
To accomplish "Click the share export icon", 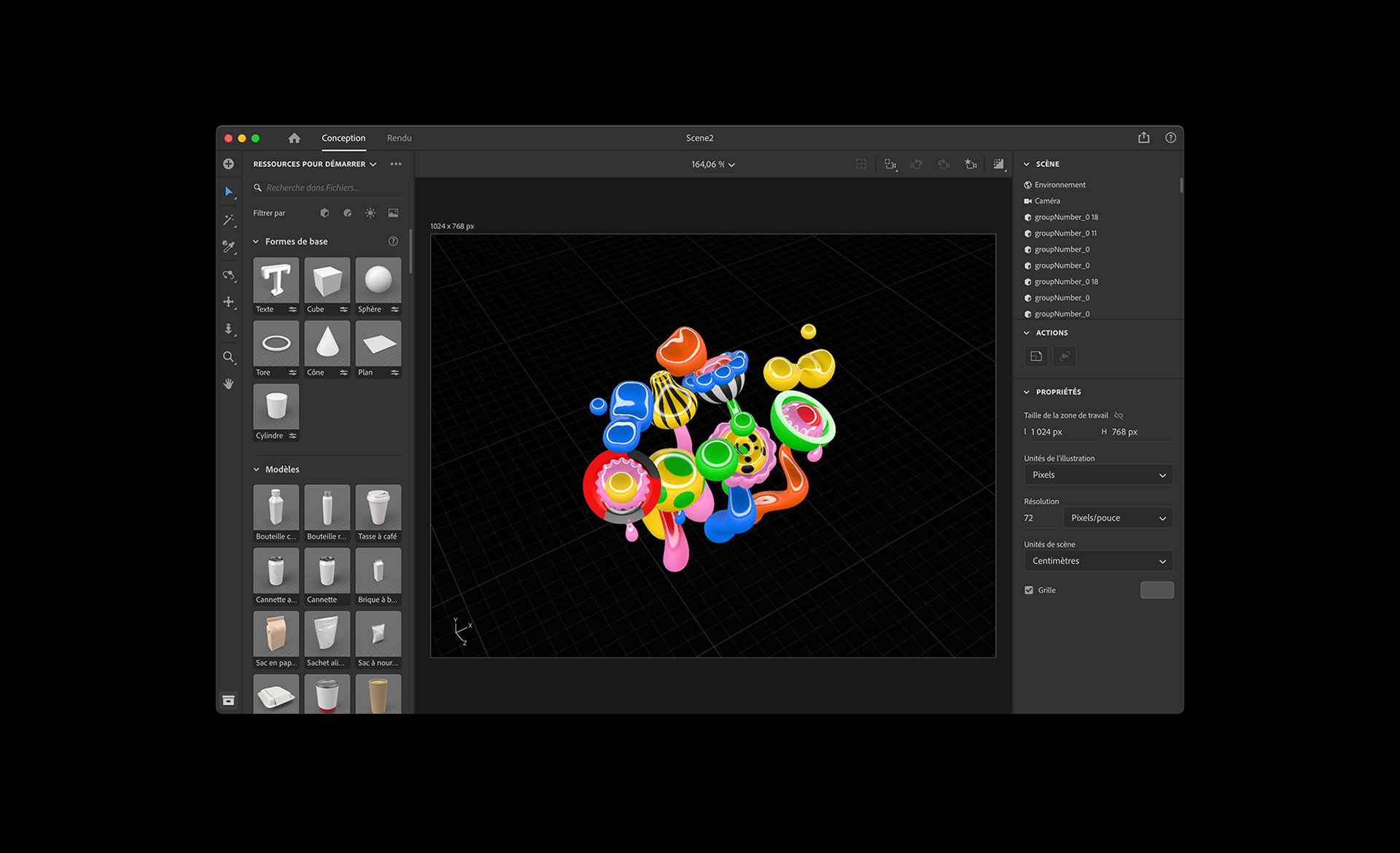I will [1143, 138].
